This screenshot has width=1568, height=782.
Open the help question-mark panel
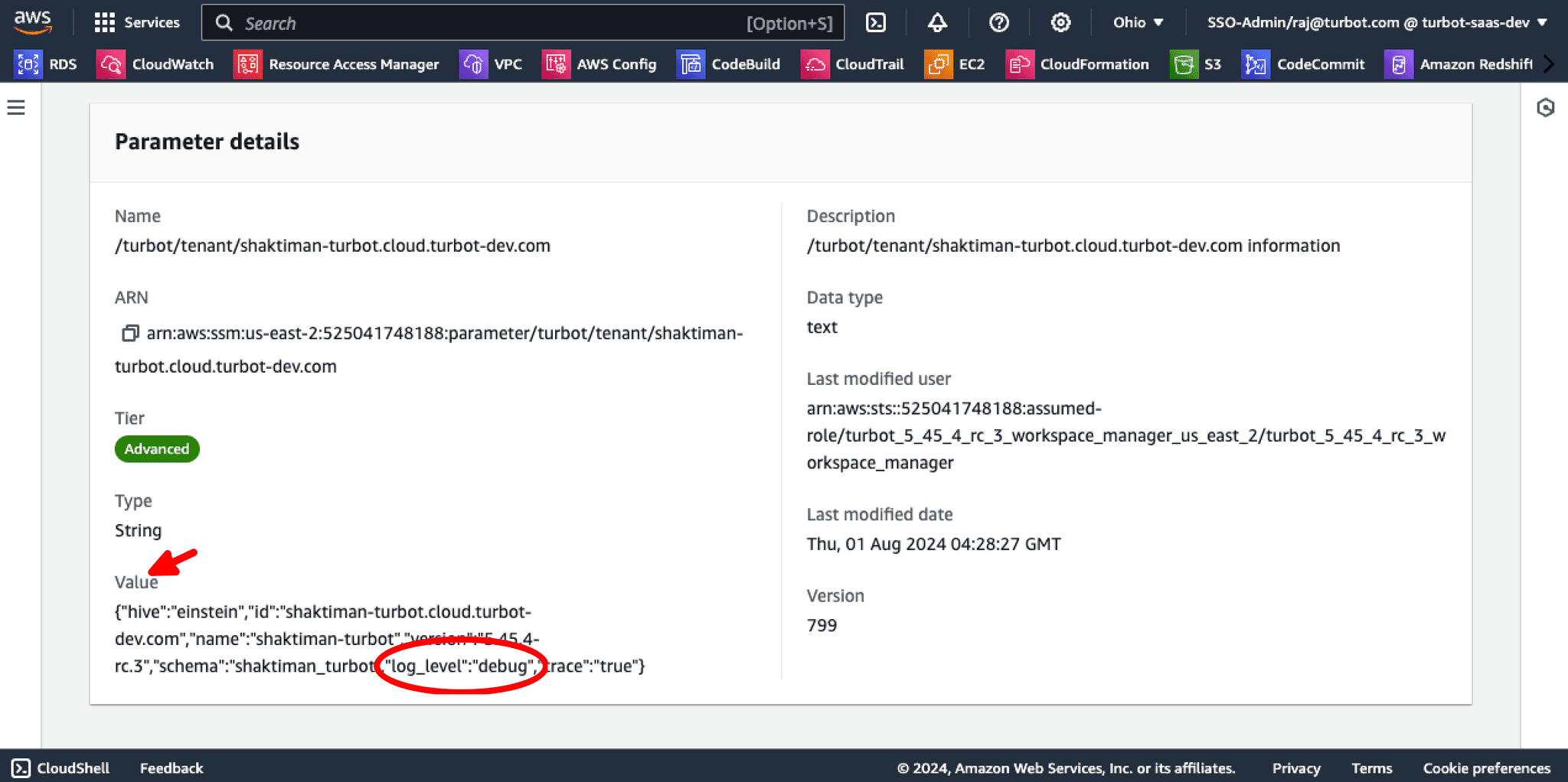[x=998, y=22]
